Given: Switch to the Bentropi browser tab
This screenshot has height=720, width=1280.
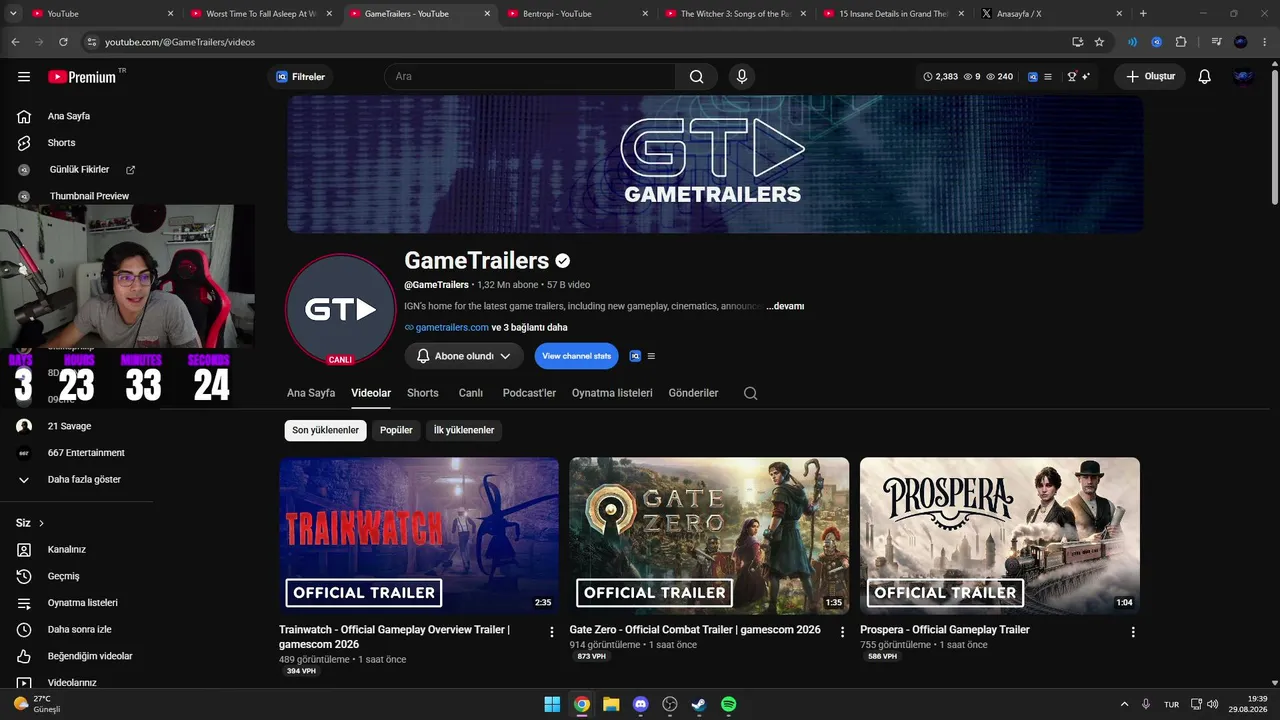Looking at the screenshot, I should tap(577, 14).
